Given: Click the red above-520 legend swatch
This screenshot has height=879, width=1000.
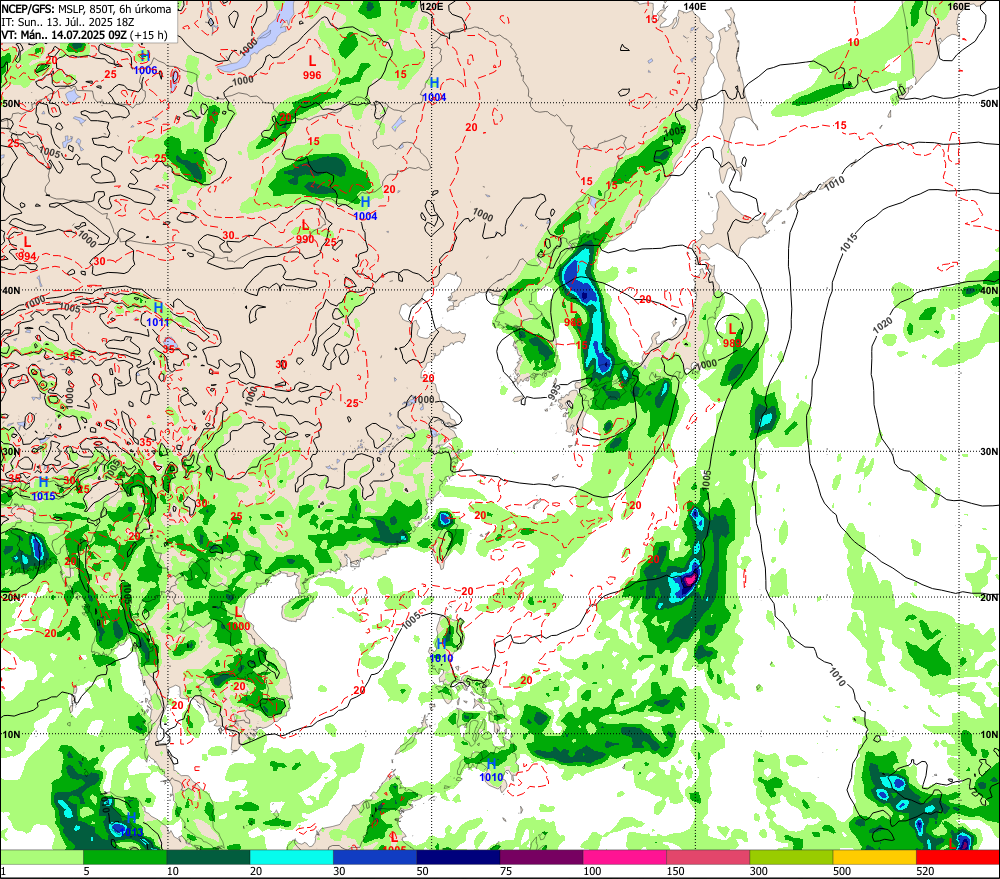Looking at the screenshot, I should [957, 857].
